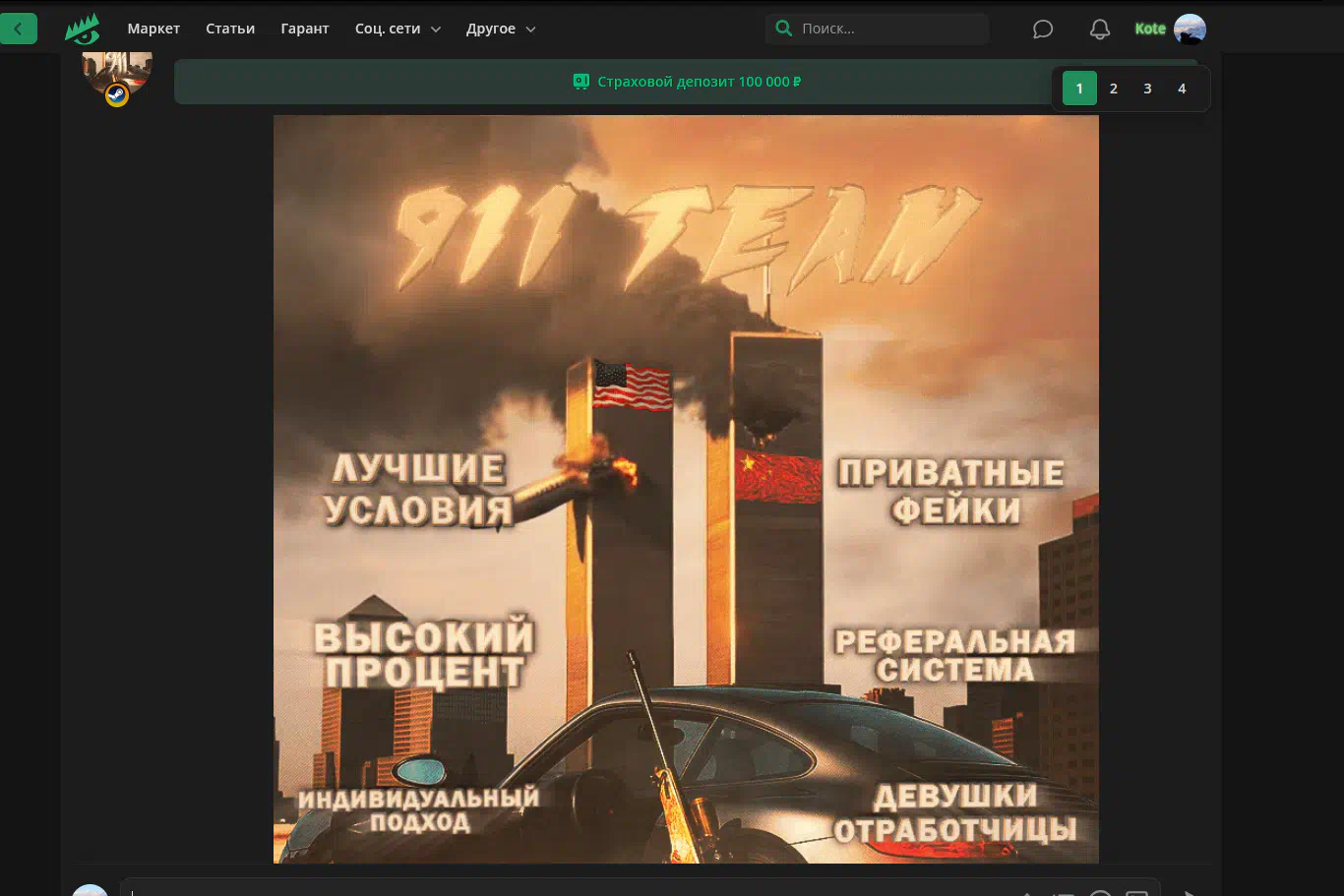Open the Гарант page
1344x896 pixels.
305,29
